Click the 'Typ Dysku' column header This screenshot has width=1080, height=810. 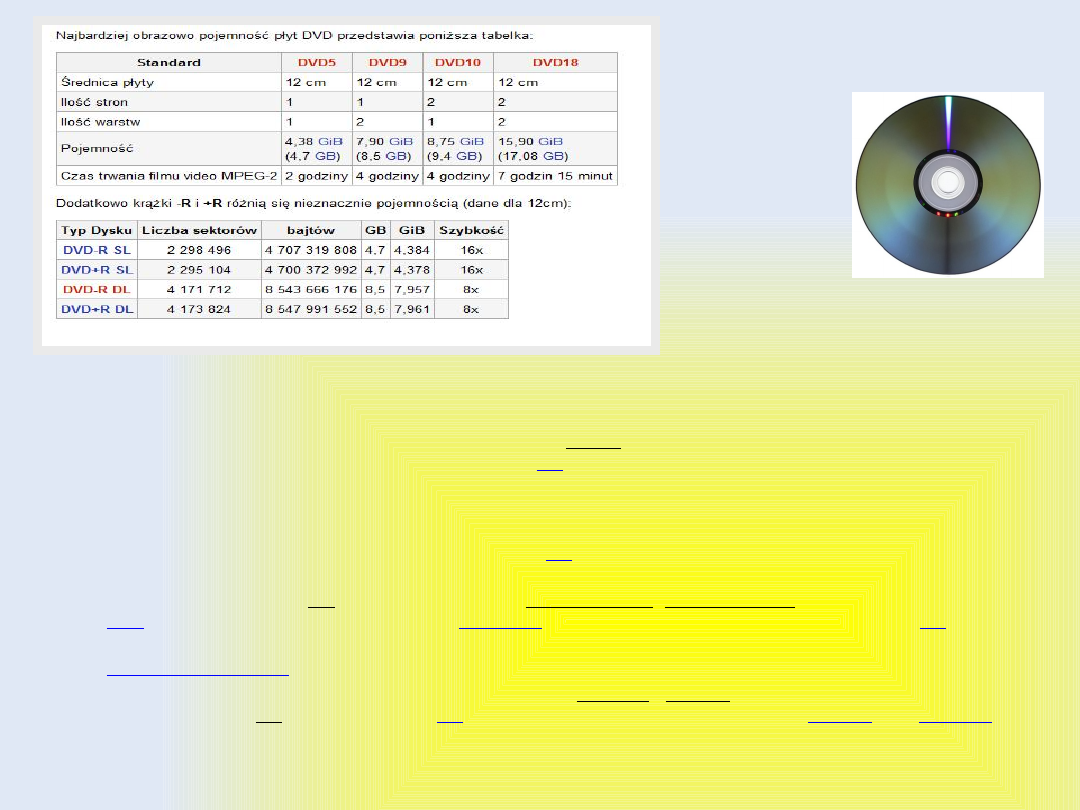coord(96,230)
